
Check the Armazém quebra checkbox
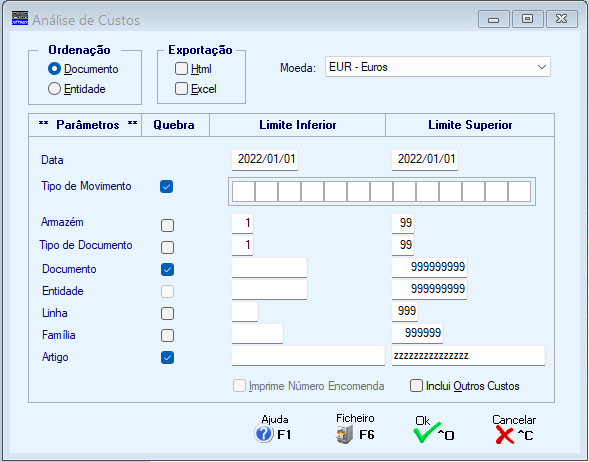click(x=167, y=225)
